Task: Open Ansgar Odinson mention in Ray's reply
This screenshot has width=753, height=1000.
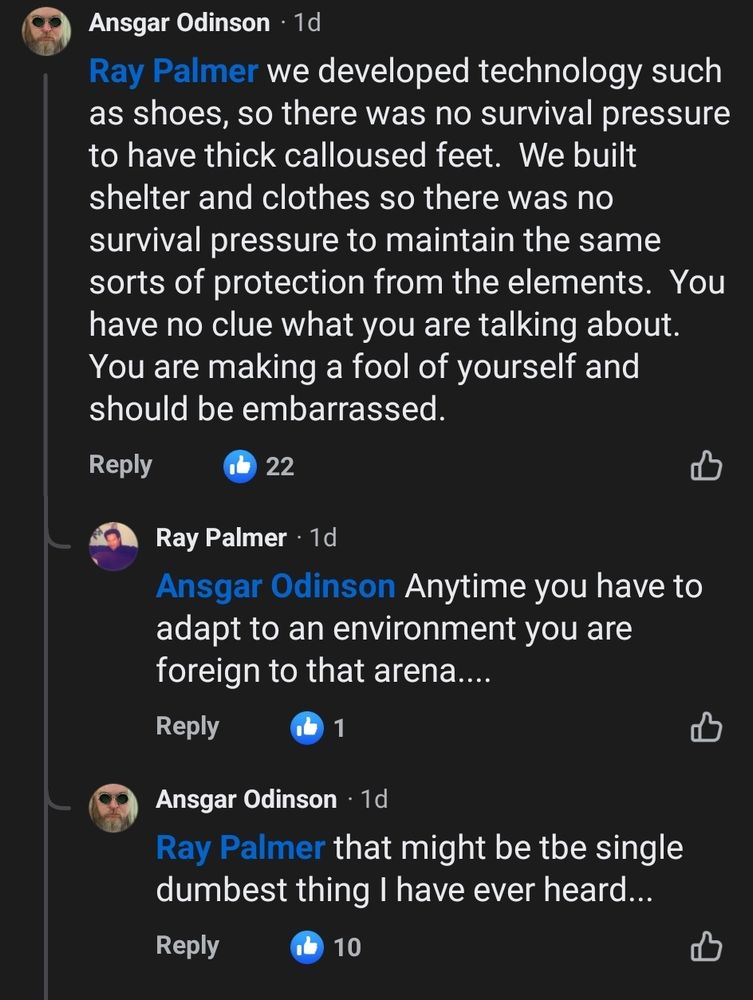Action: 275,587
